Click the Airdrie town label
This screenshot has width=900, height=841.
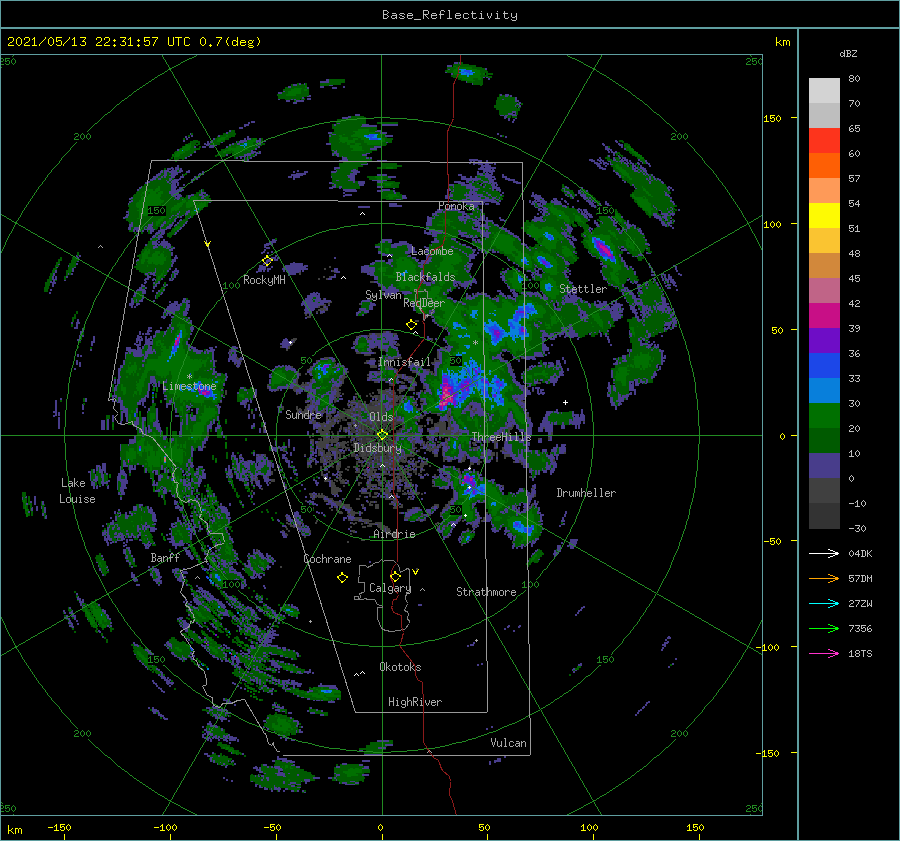pyautogui.click(x=394, y=534)
